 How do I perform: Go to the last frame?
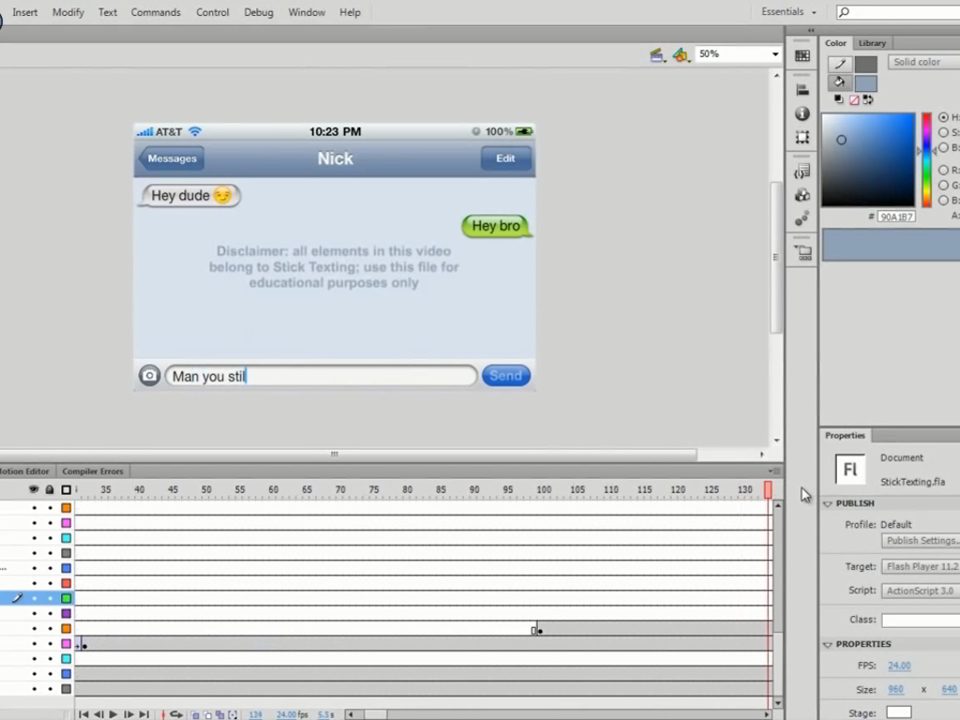(144, 714)
